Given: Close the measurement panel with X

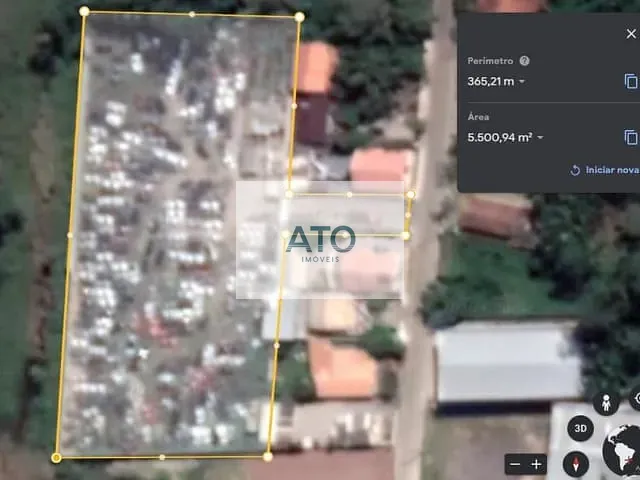Looking at the screenshot, I should (x=631, y=34).
